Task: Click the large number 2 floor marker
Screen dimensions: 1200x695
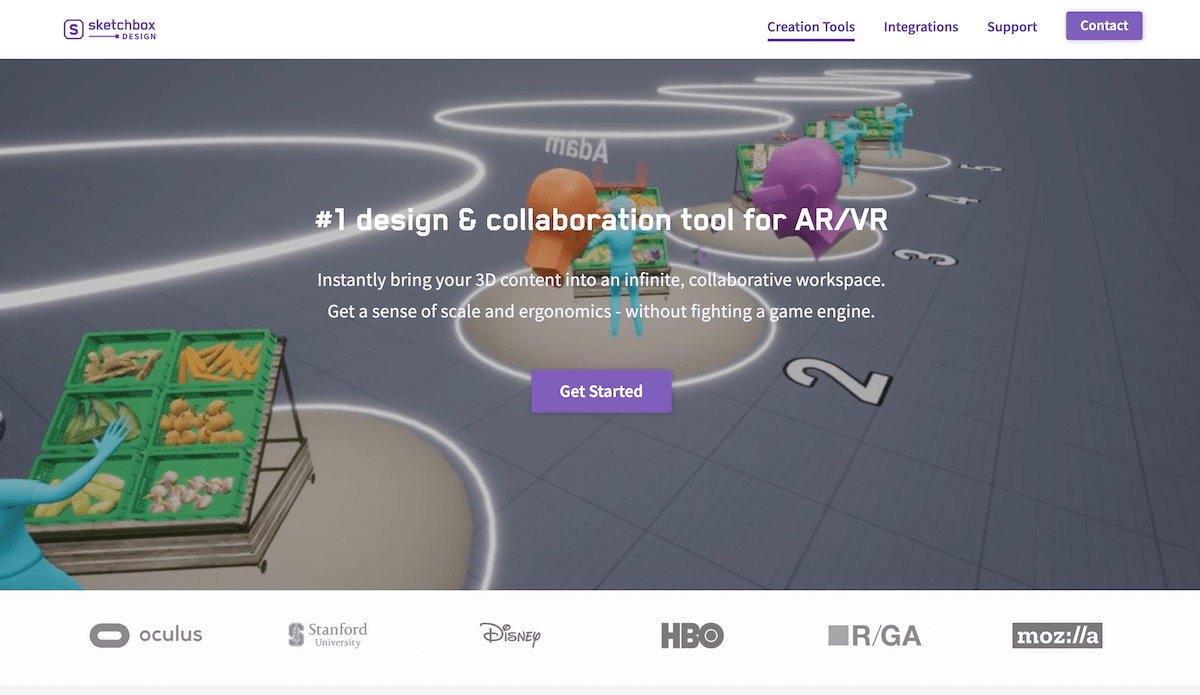Action: click(x=836, y=382)
